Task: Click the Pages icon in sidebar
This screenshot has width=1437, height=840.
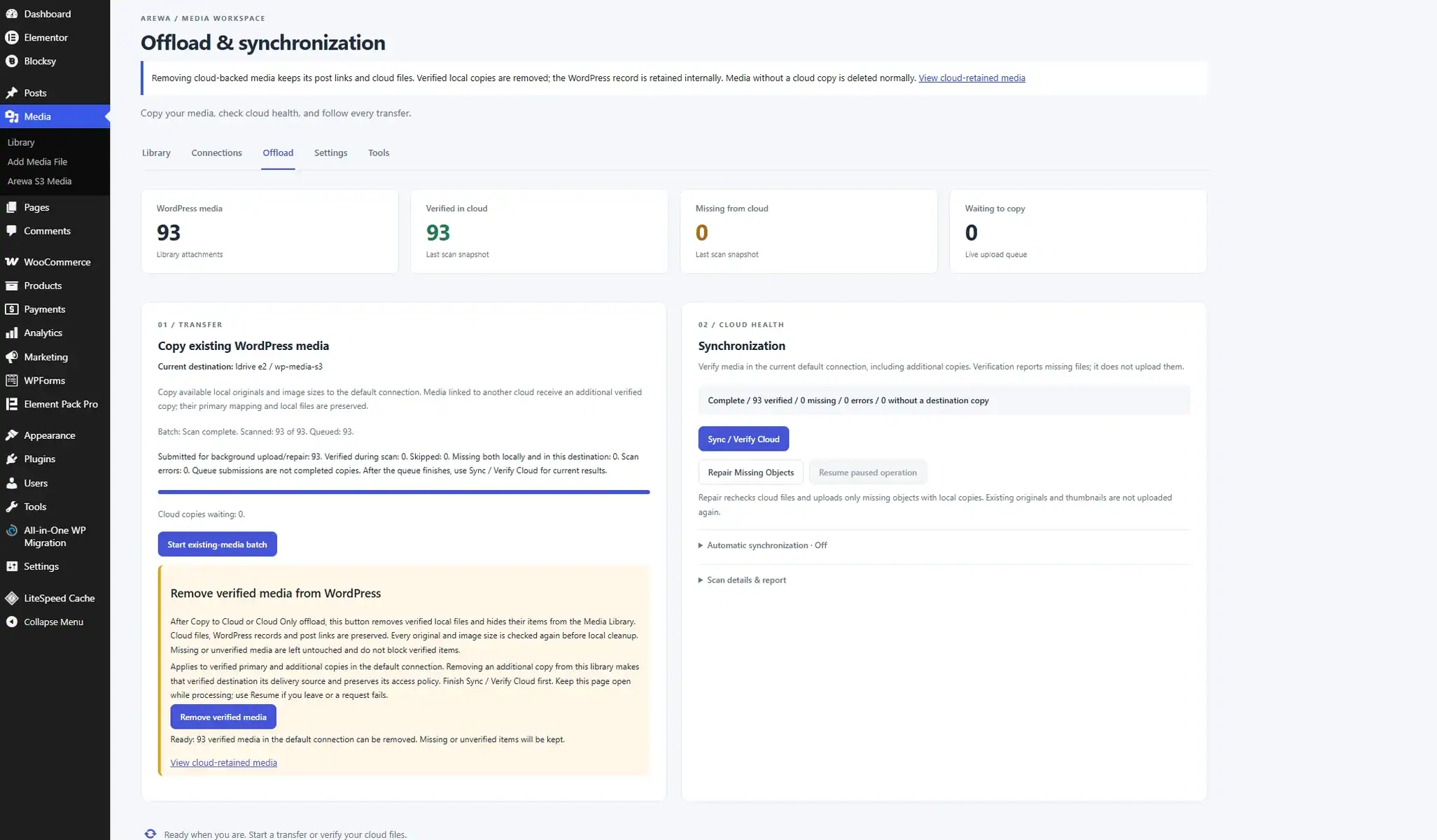Action: (x=12, y=207)
